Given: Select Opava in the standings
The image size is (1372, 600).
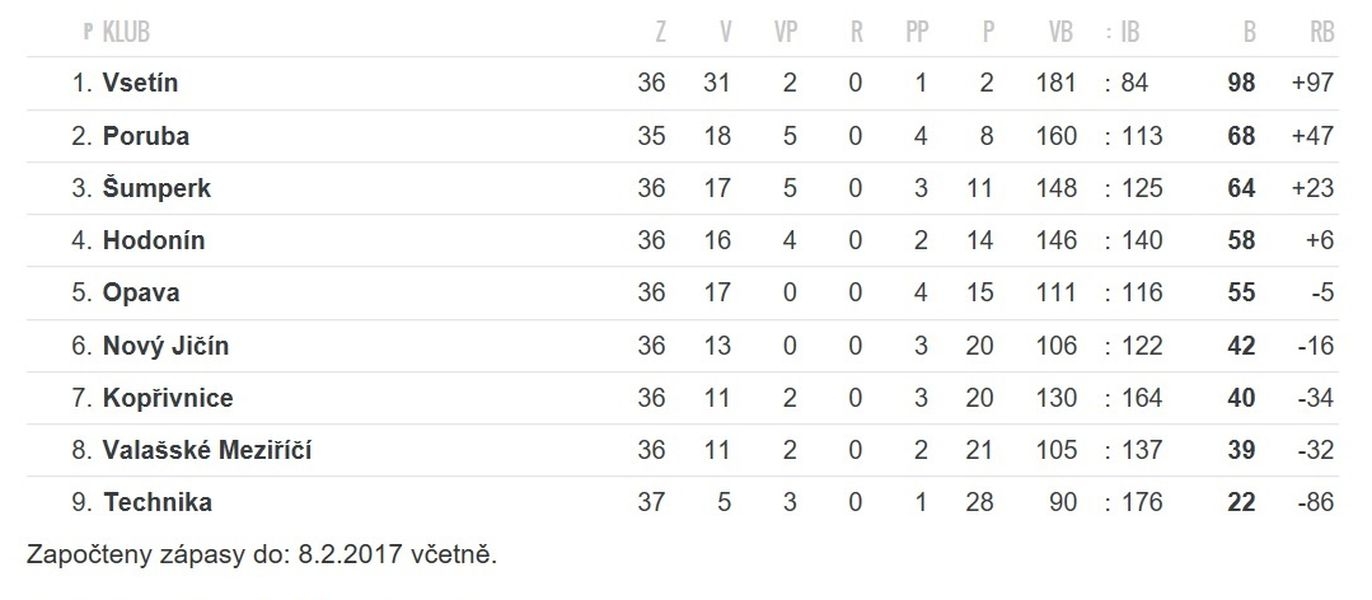Looking at the screenshot, I should [x=141, y=293].
